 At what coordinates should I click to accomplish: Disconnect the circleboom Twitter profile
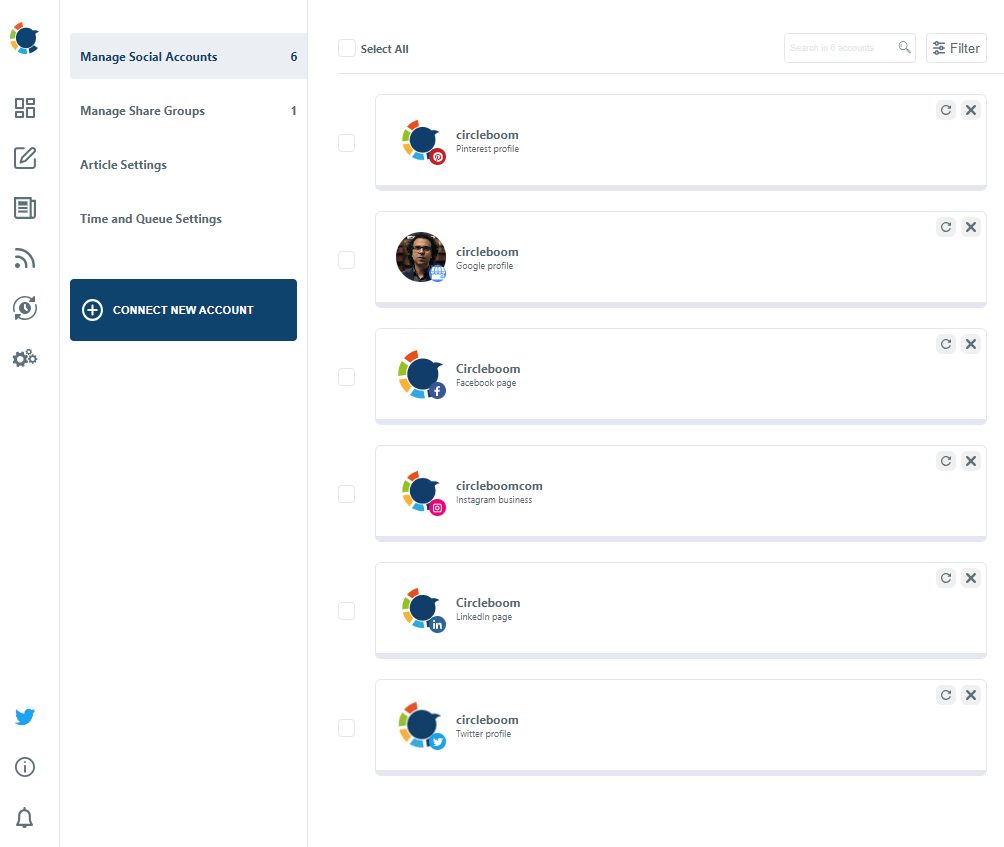(970, 695)
